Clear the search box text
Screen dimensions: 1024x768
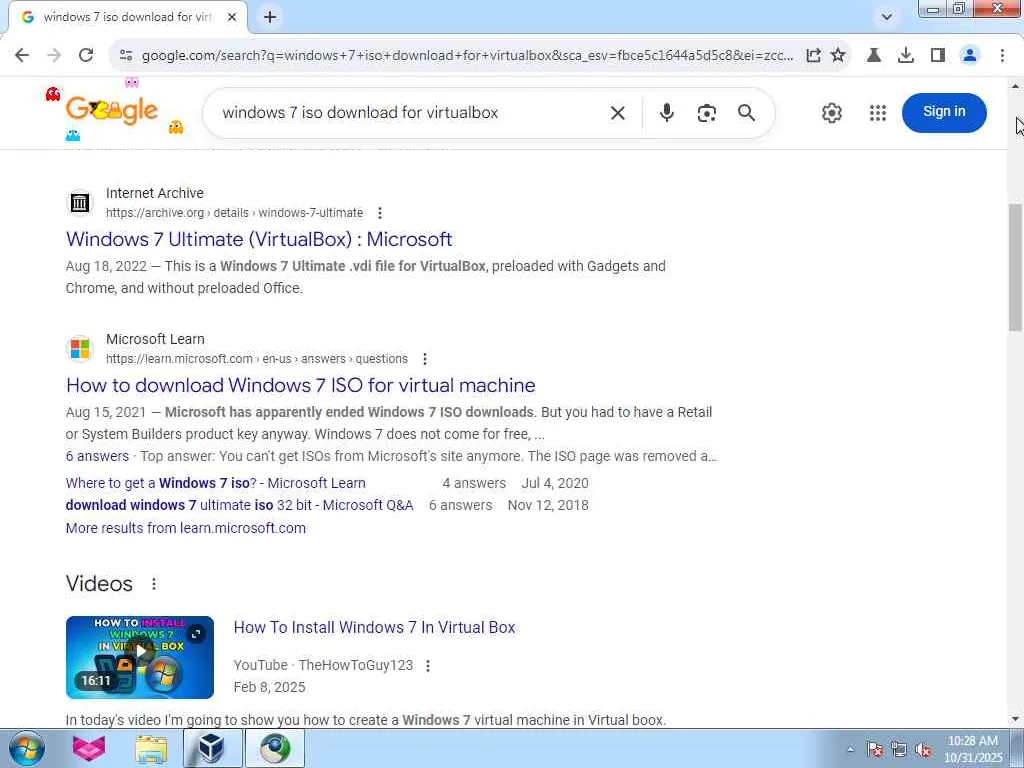617,113
